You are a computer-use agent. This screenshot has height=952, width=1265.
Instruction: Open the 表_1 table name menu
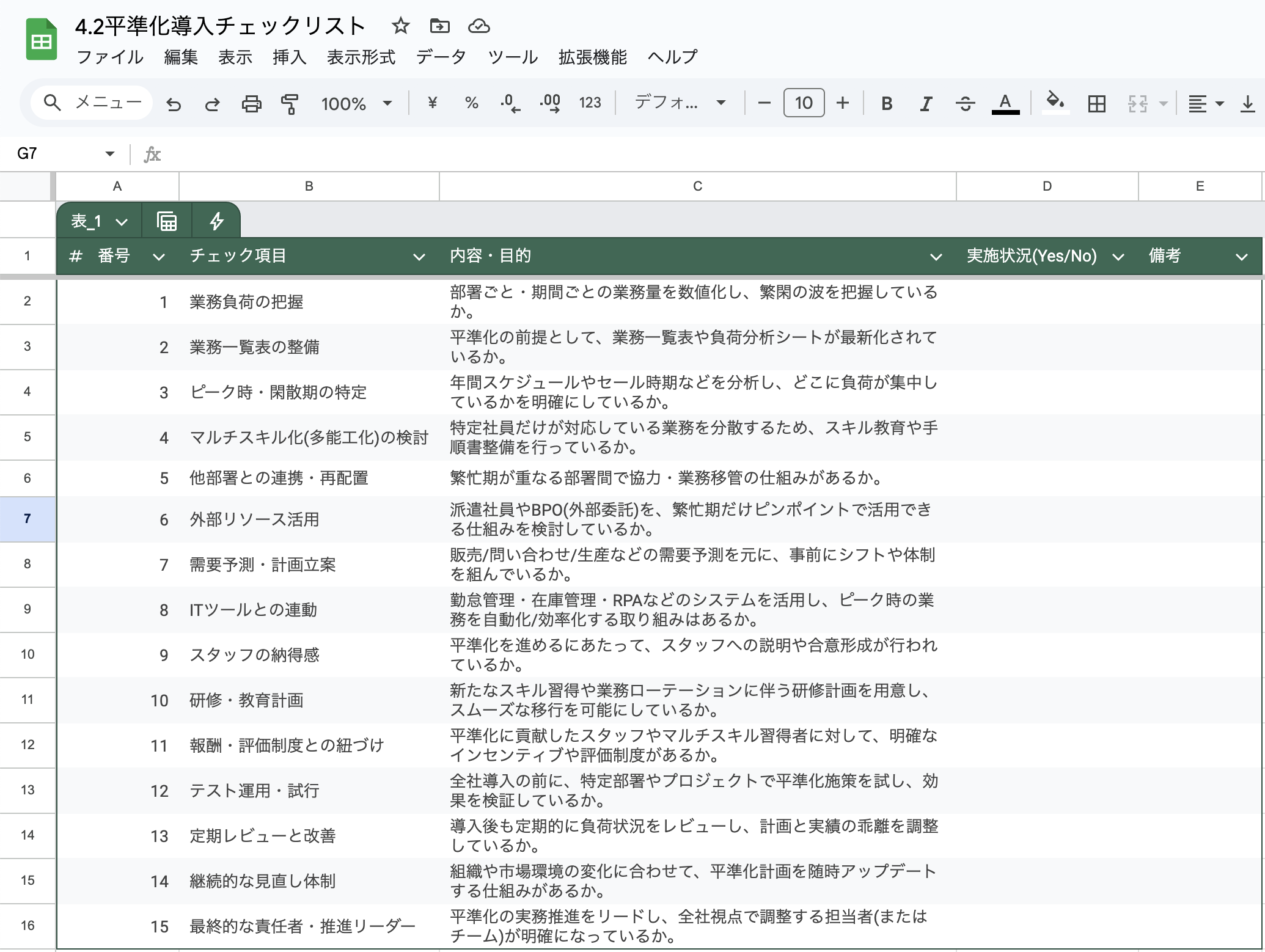coord(97,221)
